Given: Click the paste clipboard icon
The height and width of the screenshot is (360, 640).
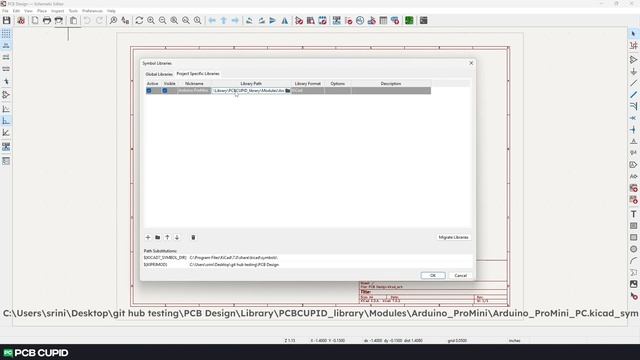Looking at the screenshot, I should (73, 20).
